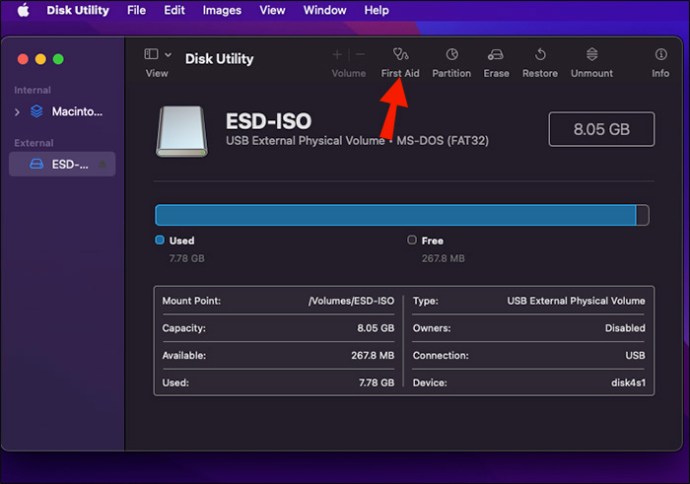This screenshot has height=484, width=690.
Task: Select the Restore toolbar icon
Action: click(540, 55)
